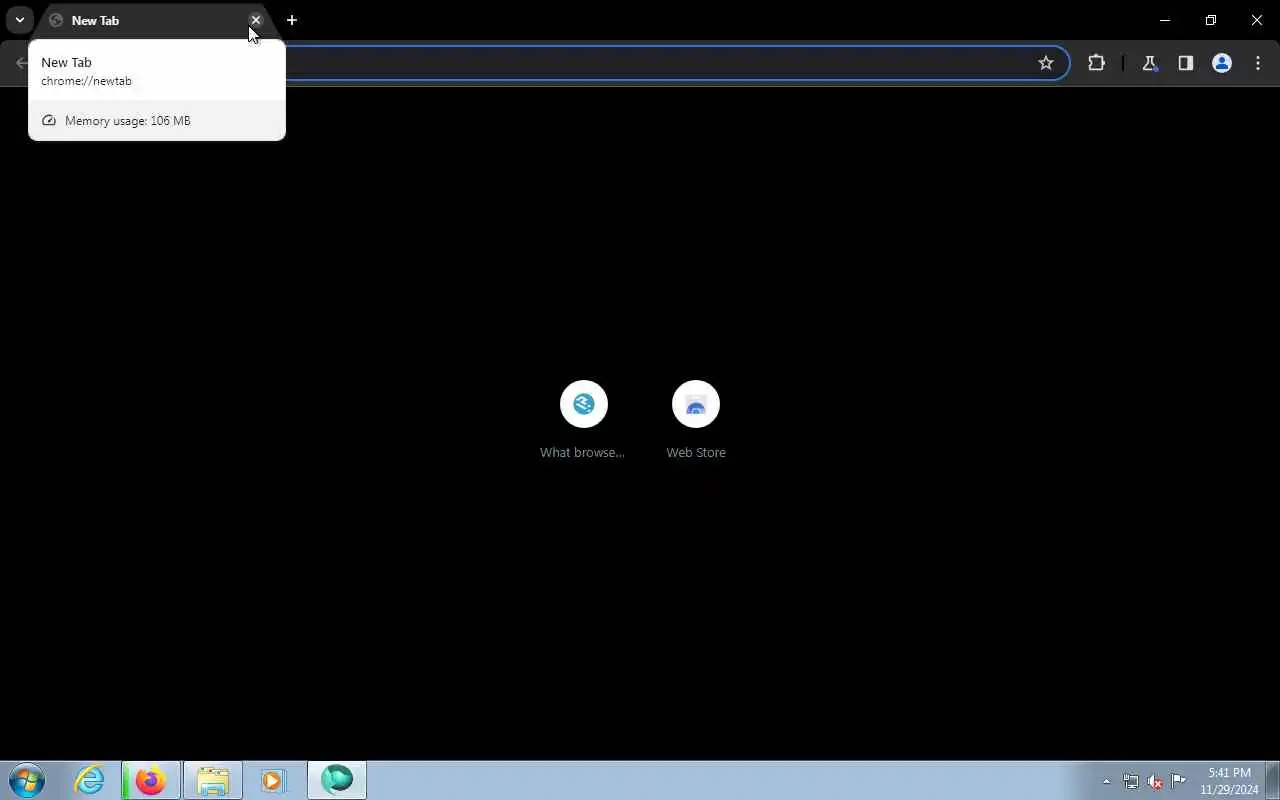
Task: Go back using the back arrow
Action: 22,63
